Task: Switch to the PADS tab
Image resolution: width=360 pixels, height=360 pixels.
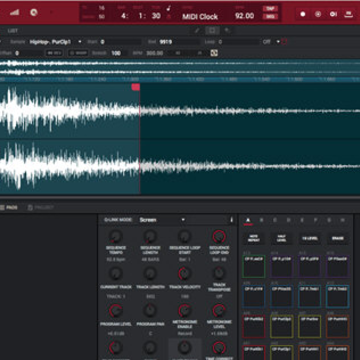Action: [9, 208]
